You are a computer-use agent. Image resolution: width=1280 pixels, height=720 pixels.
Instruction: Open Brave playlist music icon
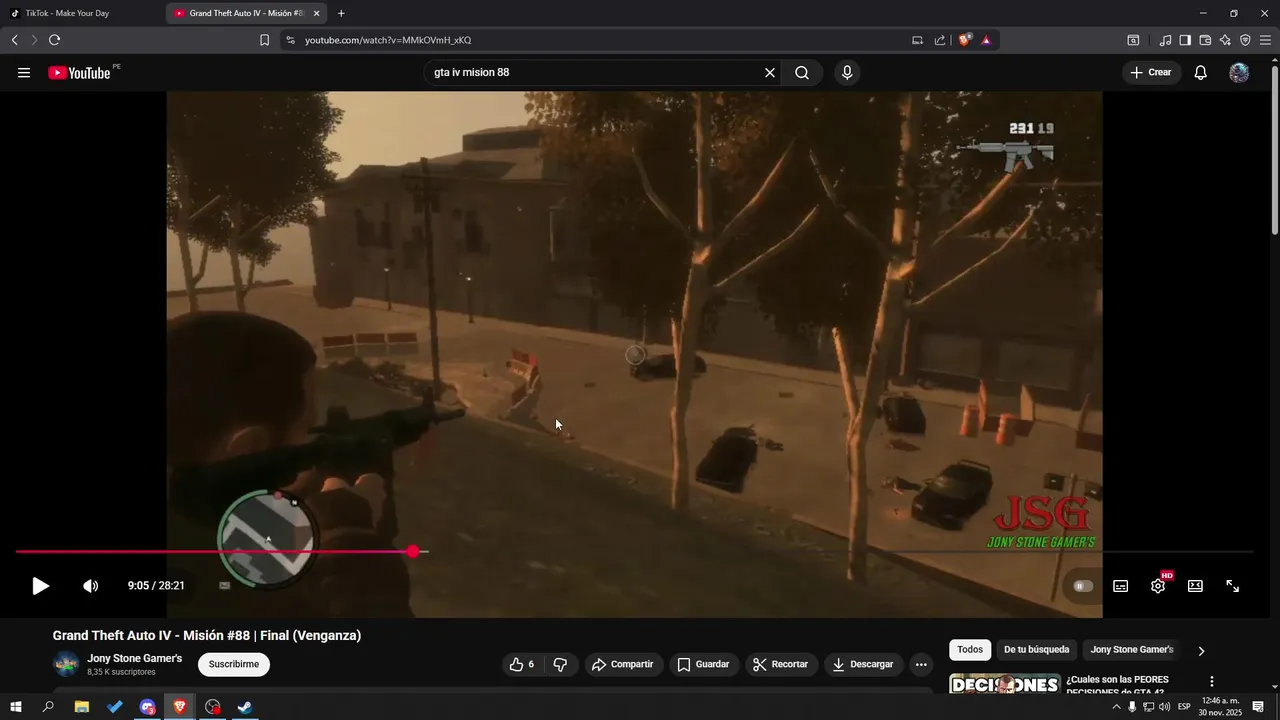[1165, 40]
